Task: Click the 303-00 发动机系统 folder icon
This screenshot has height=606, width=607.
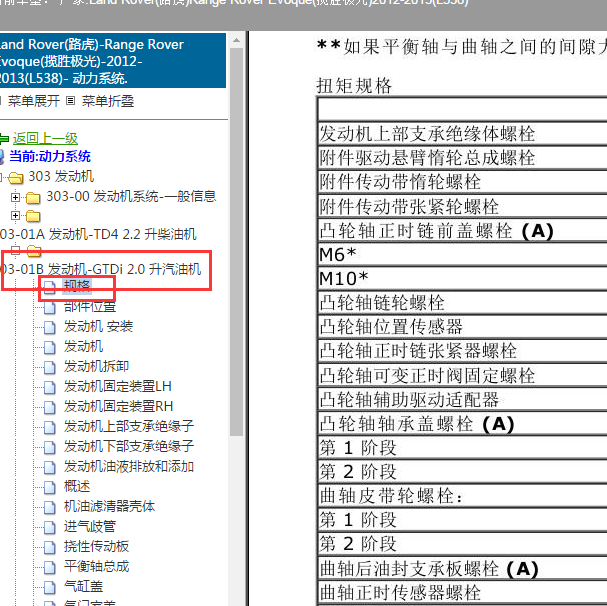Action: (x=33, y=198)
